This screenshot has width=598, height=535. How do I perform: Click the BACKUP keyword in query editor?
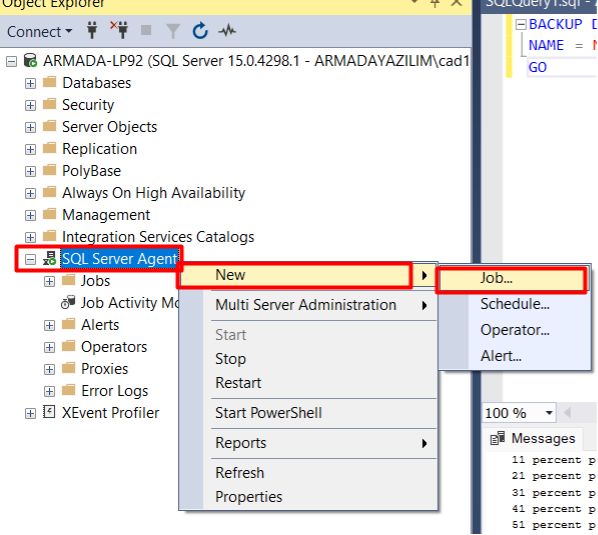coord(555,24)
